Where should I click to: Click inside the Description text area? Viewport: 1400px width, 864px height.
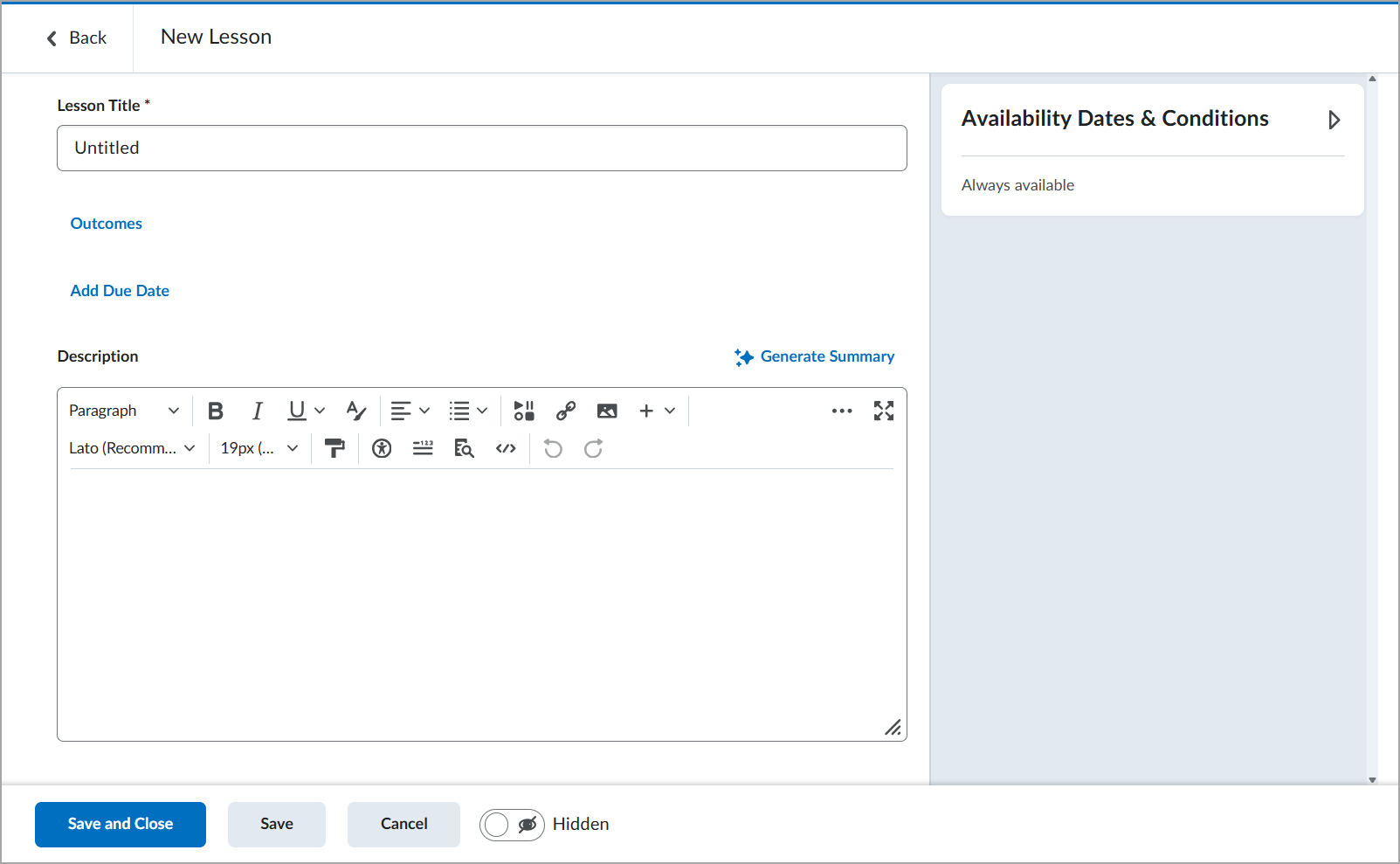click(x=482, y=603)
